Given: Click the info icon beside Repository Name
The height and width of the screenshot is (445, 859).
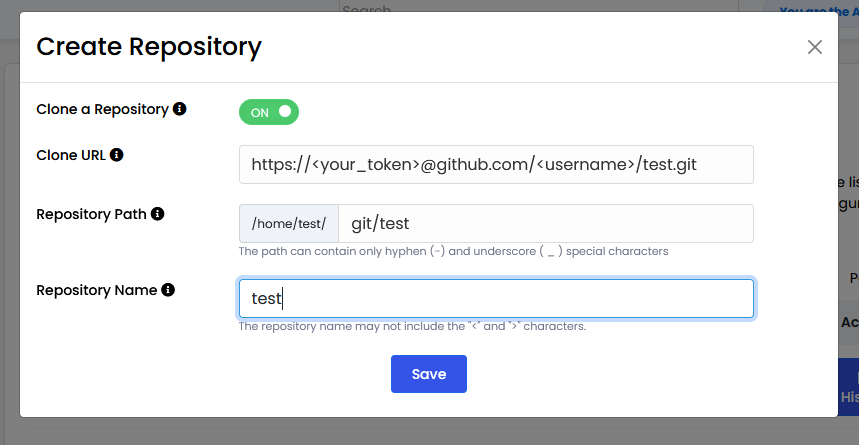Looking at the screenshot, I should coord(168,290).
